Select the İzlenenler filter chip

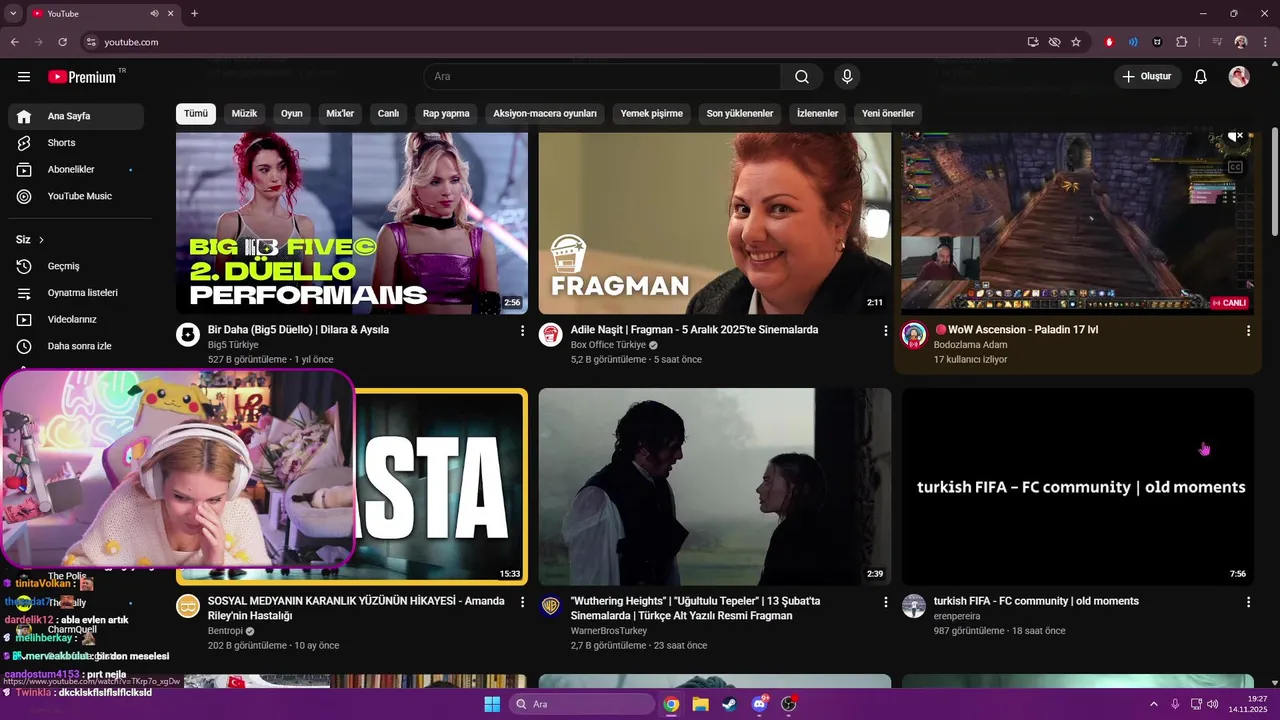(x=817, y=114)
